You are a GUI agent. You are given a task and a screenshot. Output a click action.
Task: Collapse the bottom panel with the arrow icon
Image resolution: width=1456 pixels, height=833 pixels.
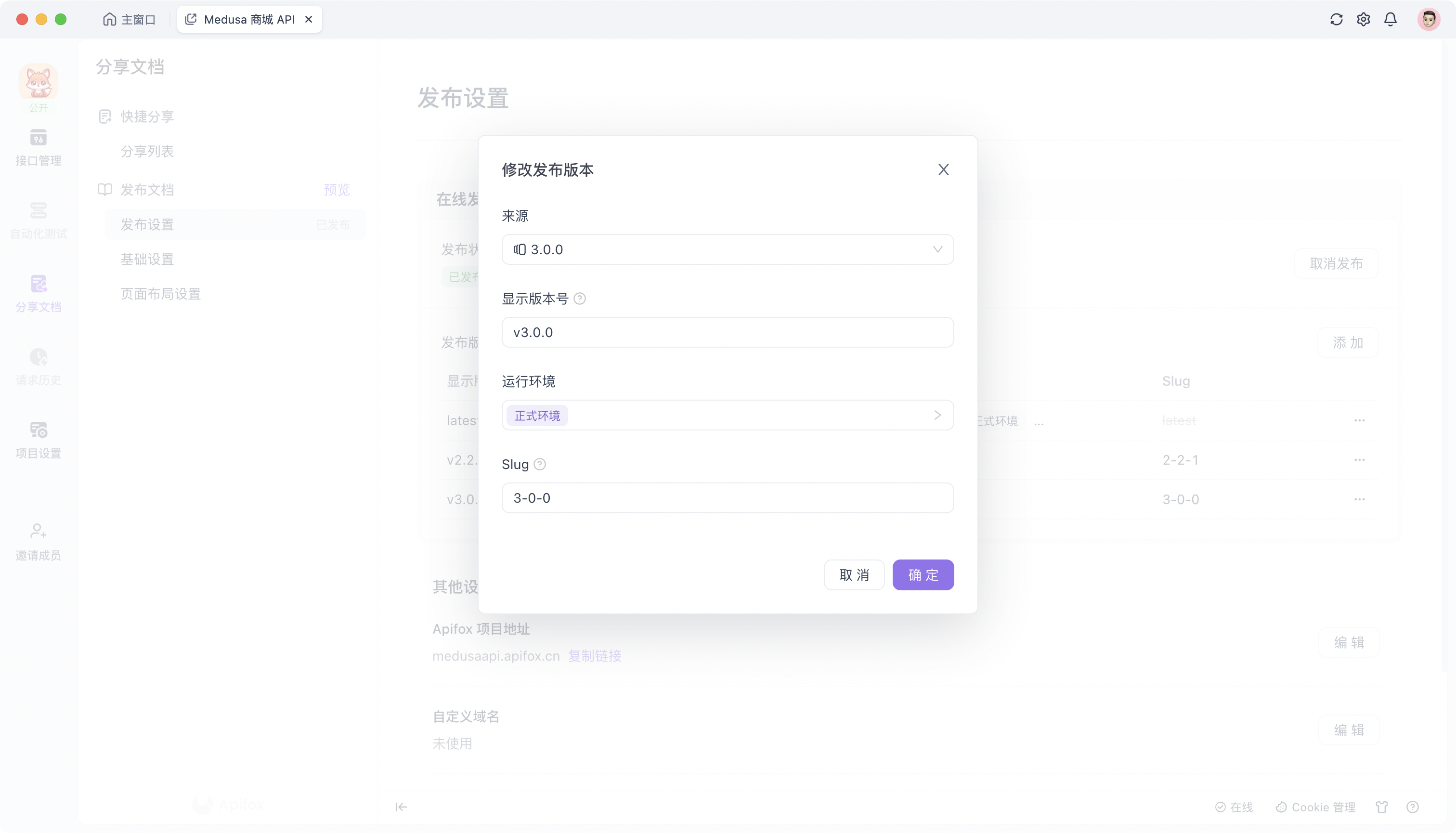point(402,807)
